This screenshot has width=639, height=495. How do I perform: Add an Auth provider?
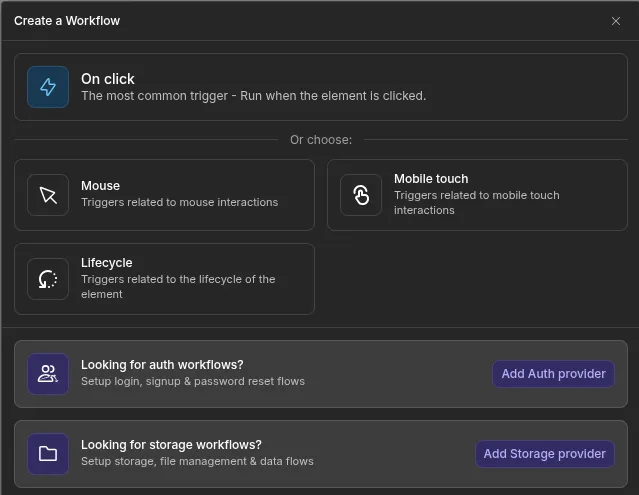pos(553,374)
